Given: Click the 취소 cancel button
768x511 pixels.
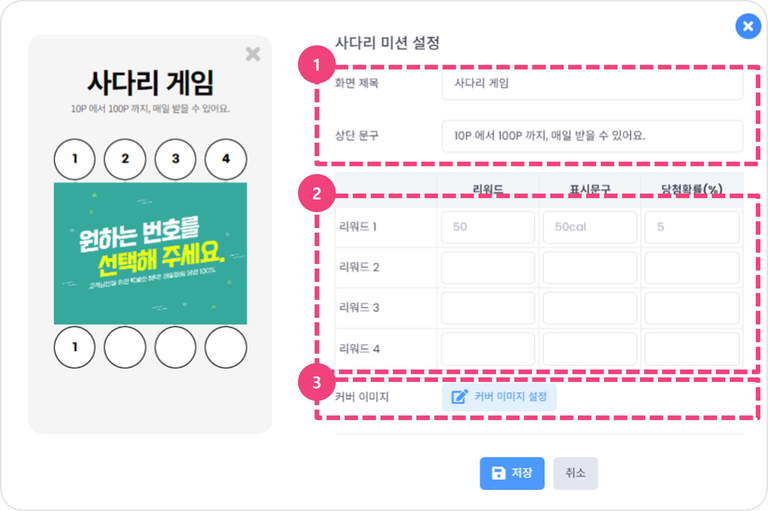Looking at the screenshot, I should (x=575, y=473).
